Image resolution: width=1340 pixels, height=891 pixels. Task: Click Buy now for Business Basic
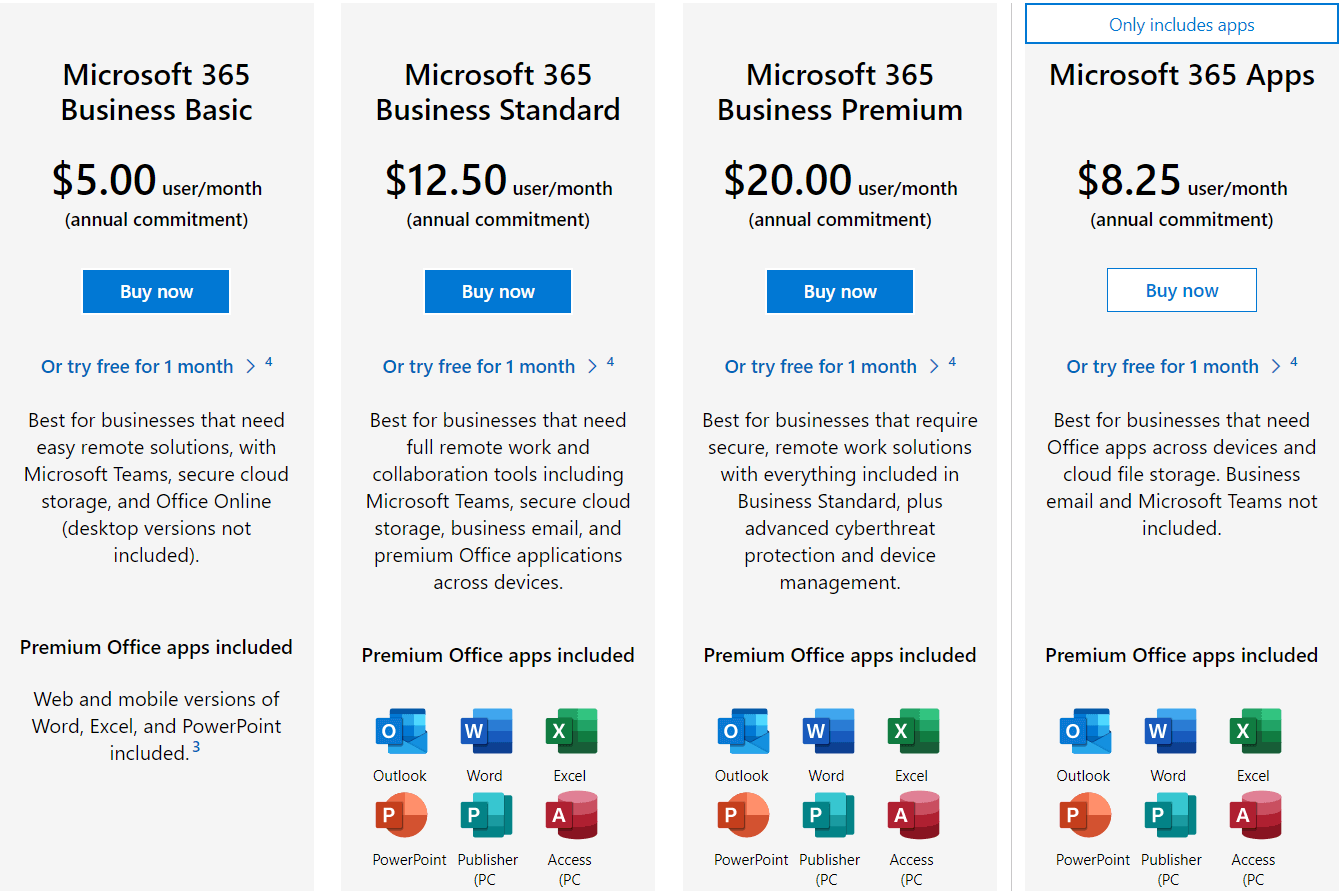[156, 292]
